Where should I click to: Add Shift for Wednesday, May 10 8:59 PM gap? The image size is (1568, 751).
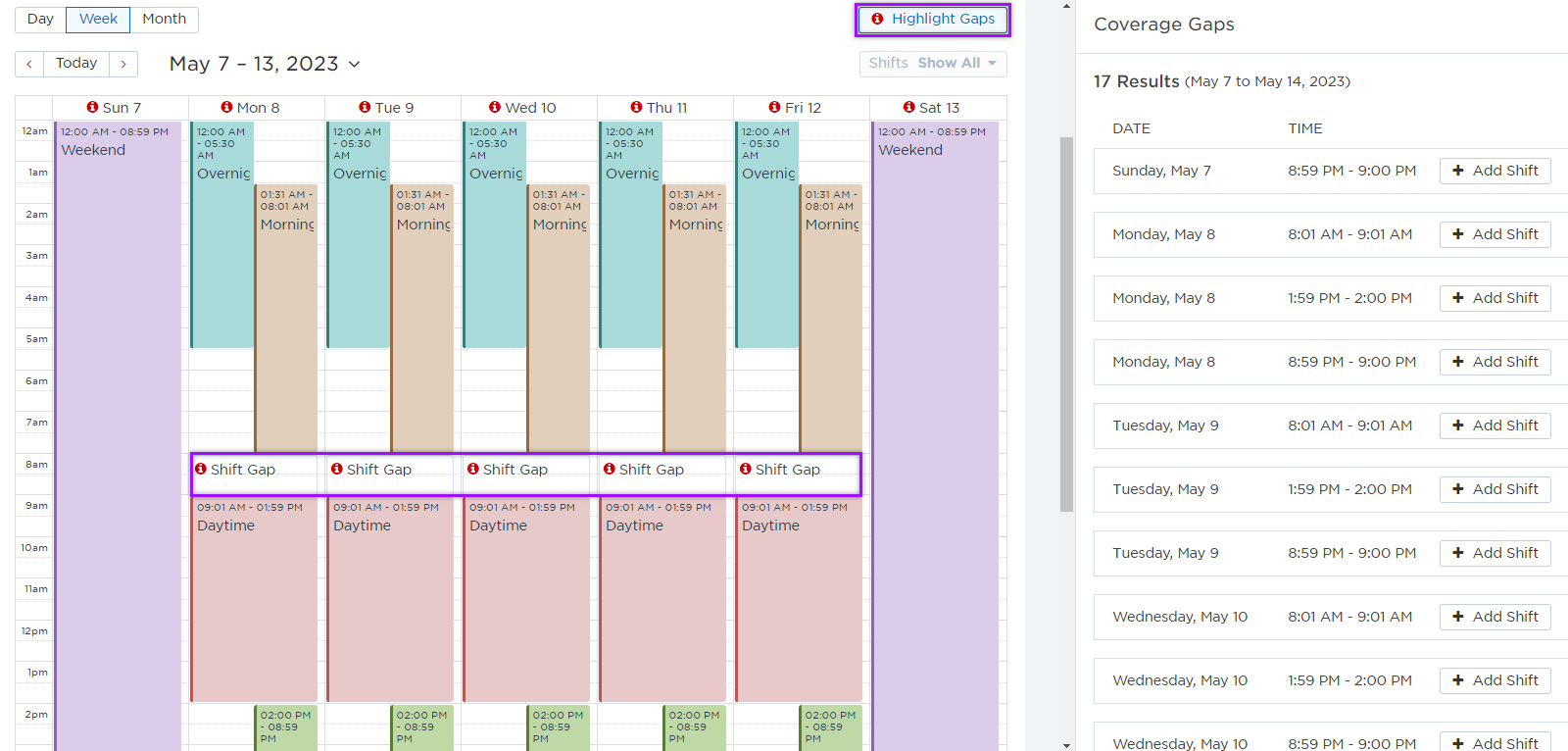(1494, 742)
